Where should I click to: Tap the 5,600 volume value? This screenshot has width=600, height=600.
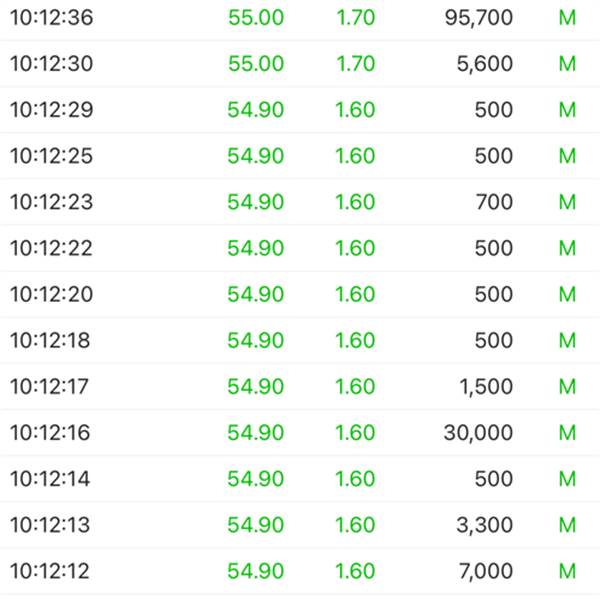tap(484, 64)
